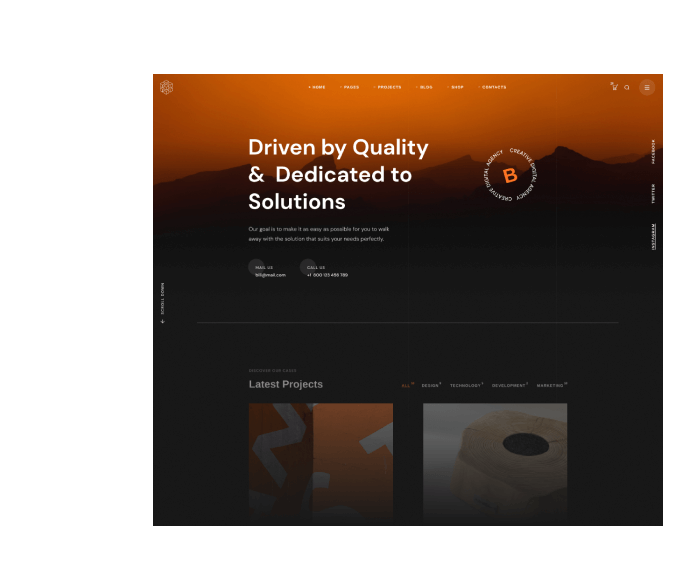Open the wooden block project thumbnail
Viewport: 698px width, 569px height.
click(495, 460)
